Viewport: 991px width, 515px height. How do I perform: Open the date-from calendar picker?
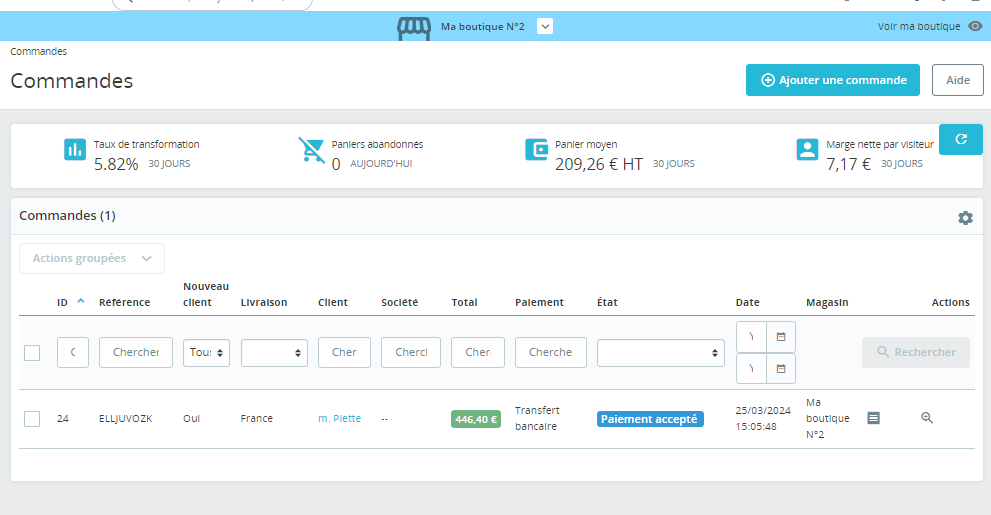tap(781, 337)
